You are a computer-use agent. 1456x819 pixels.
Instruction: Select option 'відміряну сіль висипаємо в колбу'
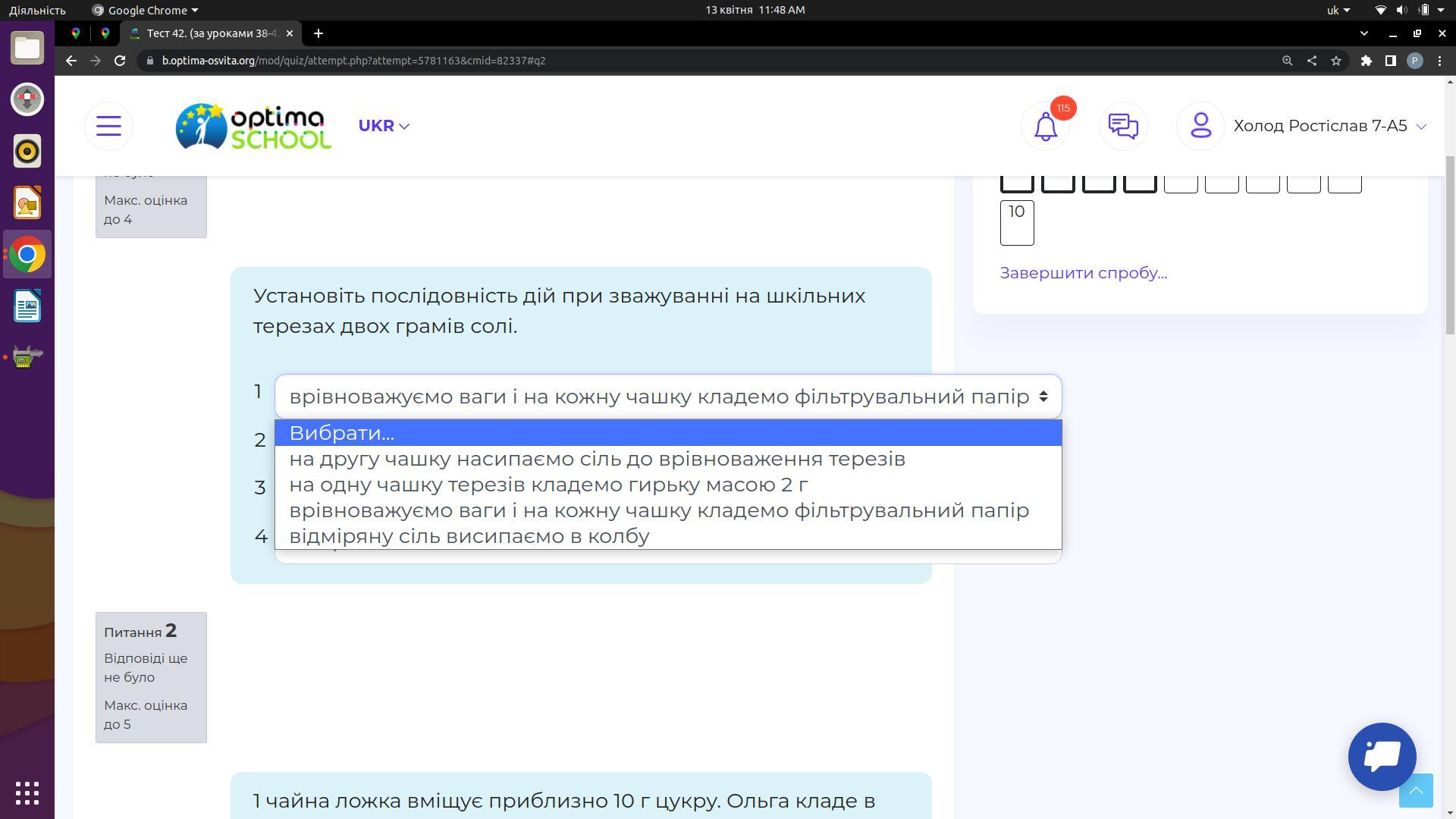point(469,536)
